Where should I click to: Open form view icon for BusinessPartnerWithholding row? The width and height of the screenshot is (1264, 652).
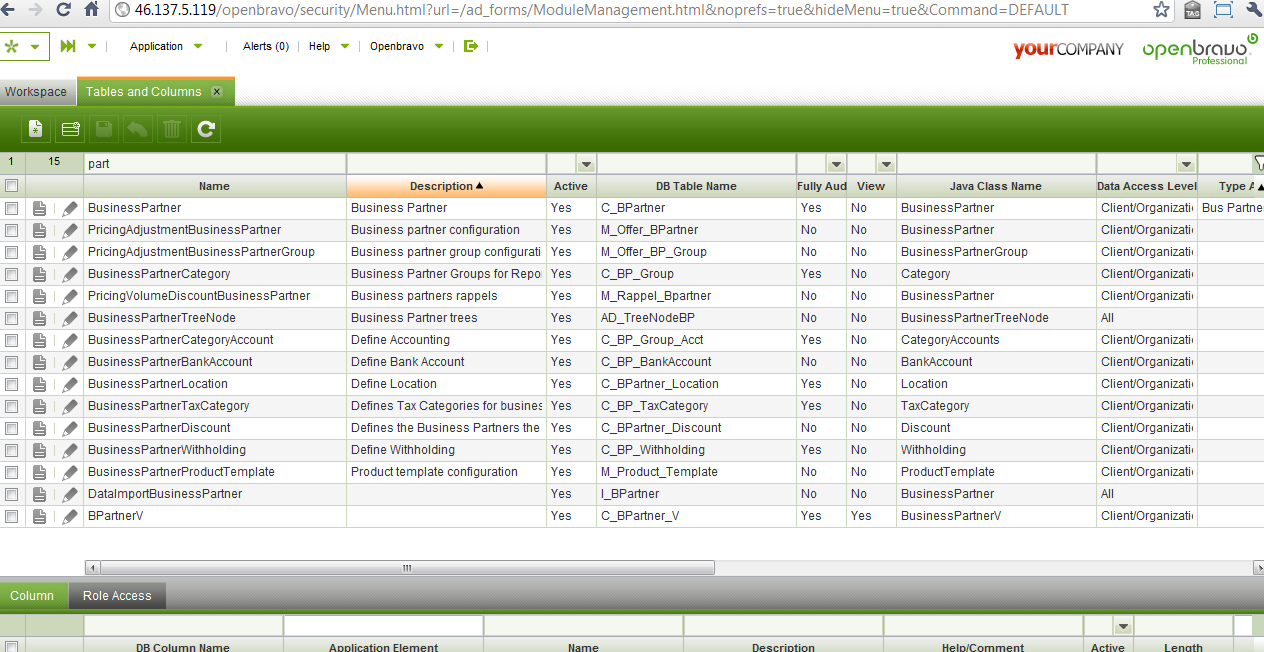[39, 450]
